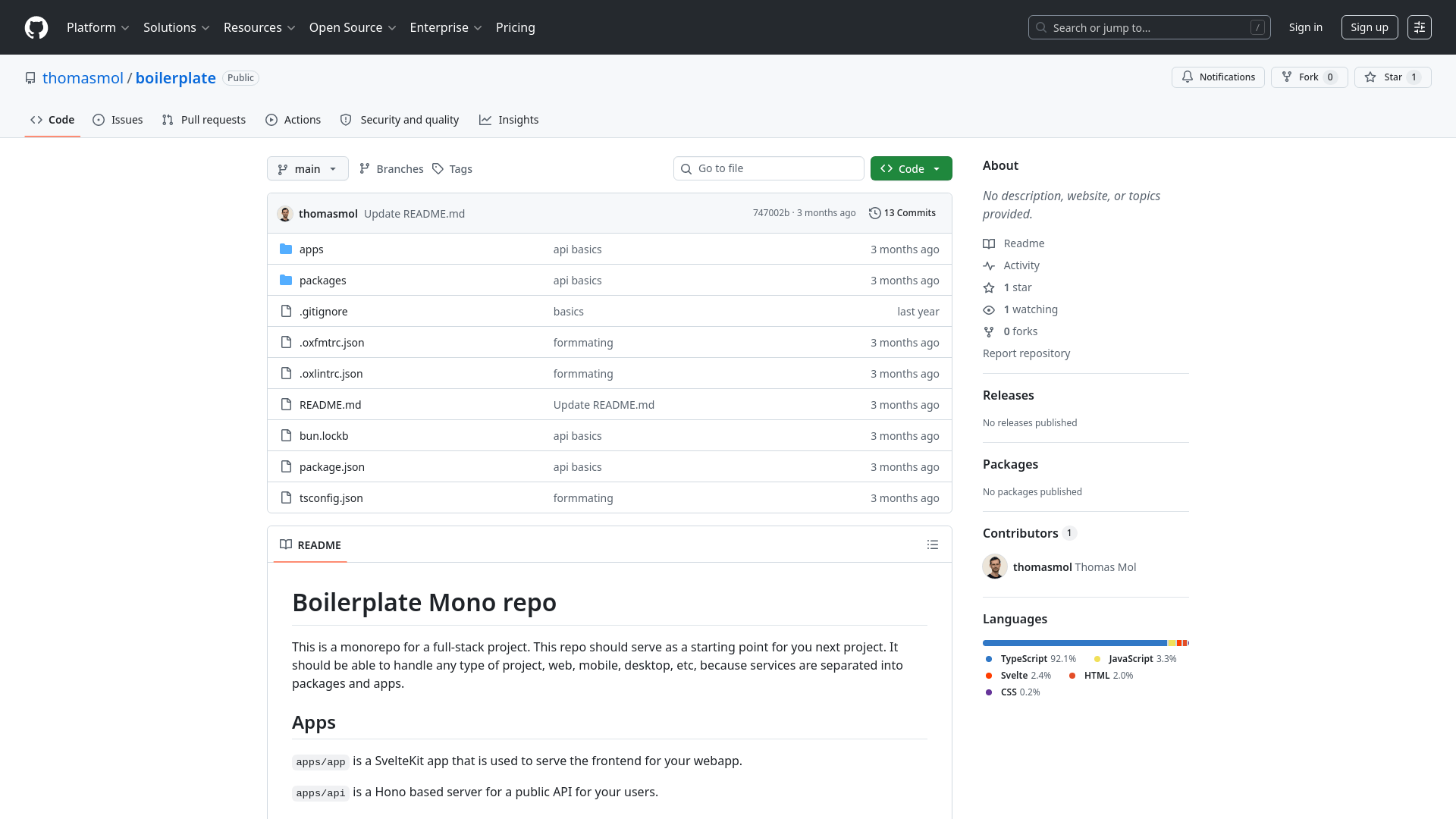Star the repository with Star button
Image resolution: width=1456 pixels, height=819 pixels.
click(1392, 77)
